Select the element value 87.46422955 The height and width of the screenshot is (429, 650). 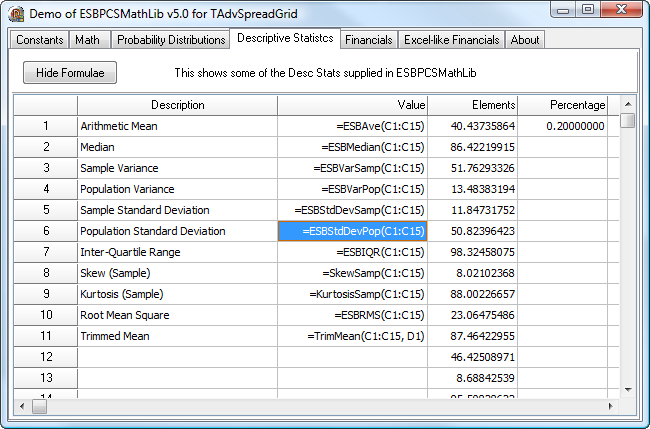(473, 336)
